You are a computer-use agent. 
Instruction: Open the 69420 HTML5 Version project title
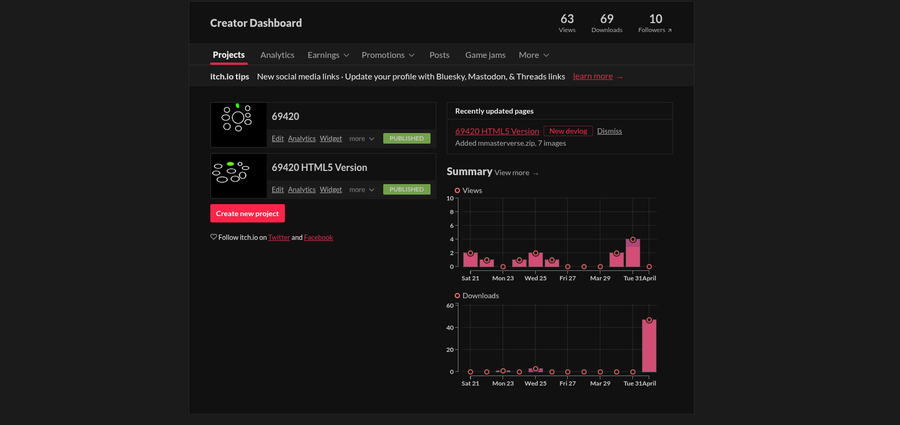click(x=319, y=168)
